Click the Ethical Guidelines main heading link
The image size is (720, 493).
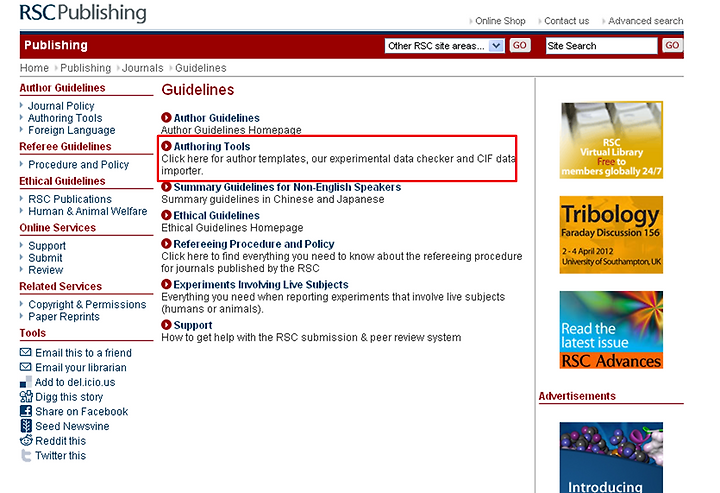(x=216, y=215)
